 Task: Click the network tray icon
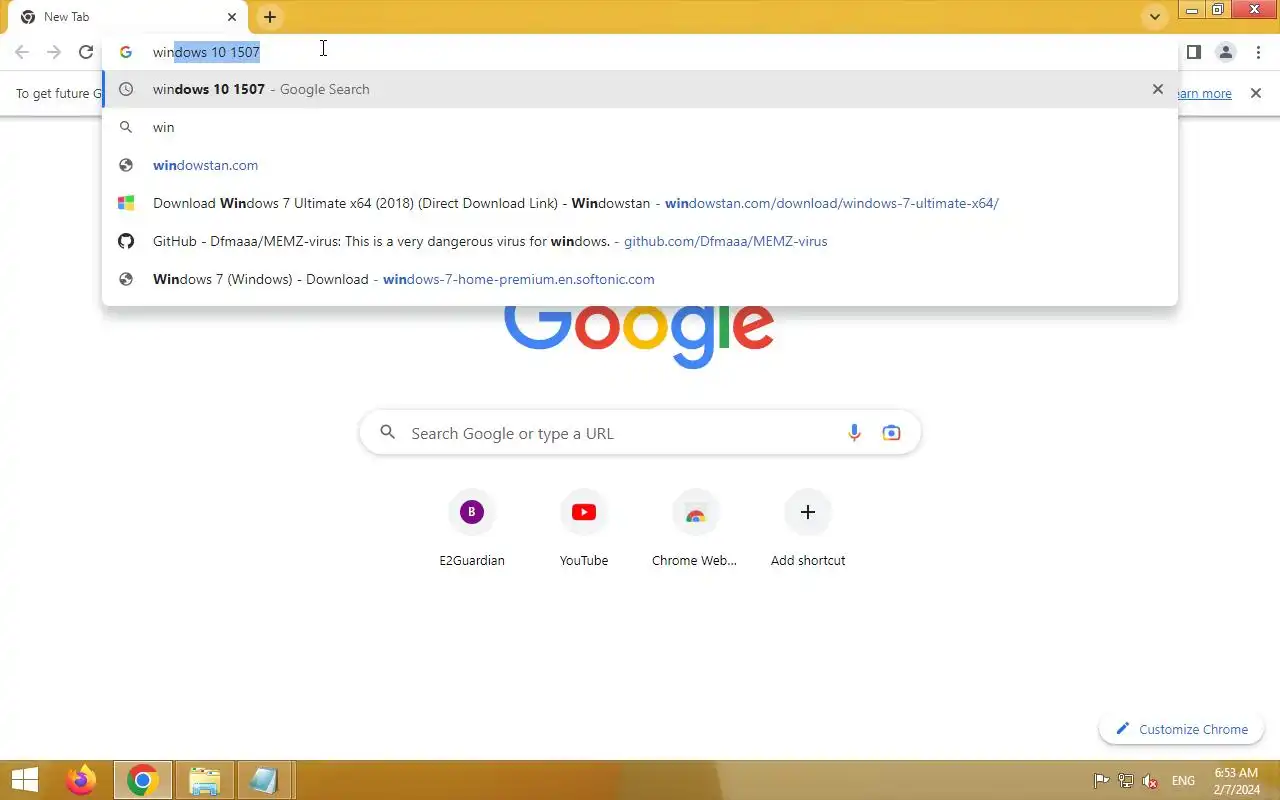[x=1126, y=781]
